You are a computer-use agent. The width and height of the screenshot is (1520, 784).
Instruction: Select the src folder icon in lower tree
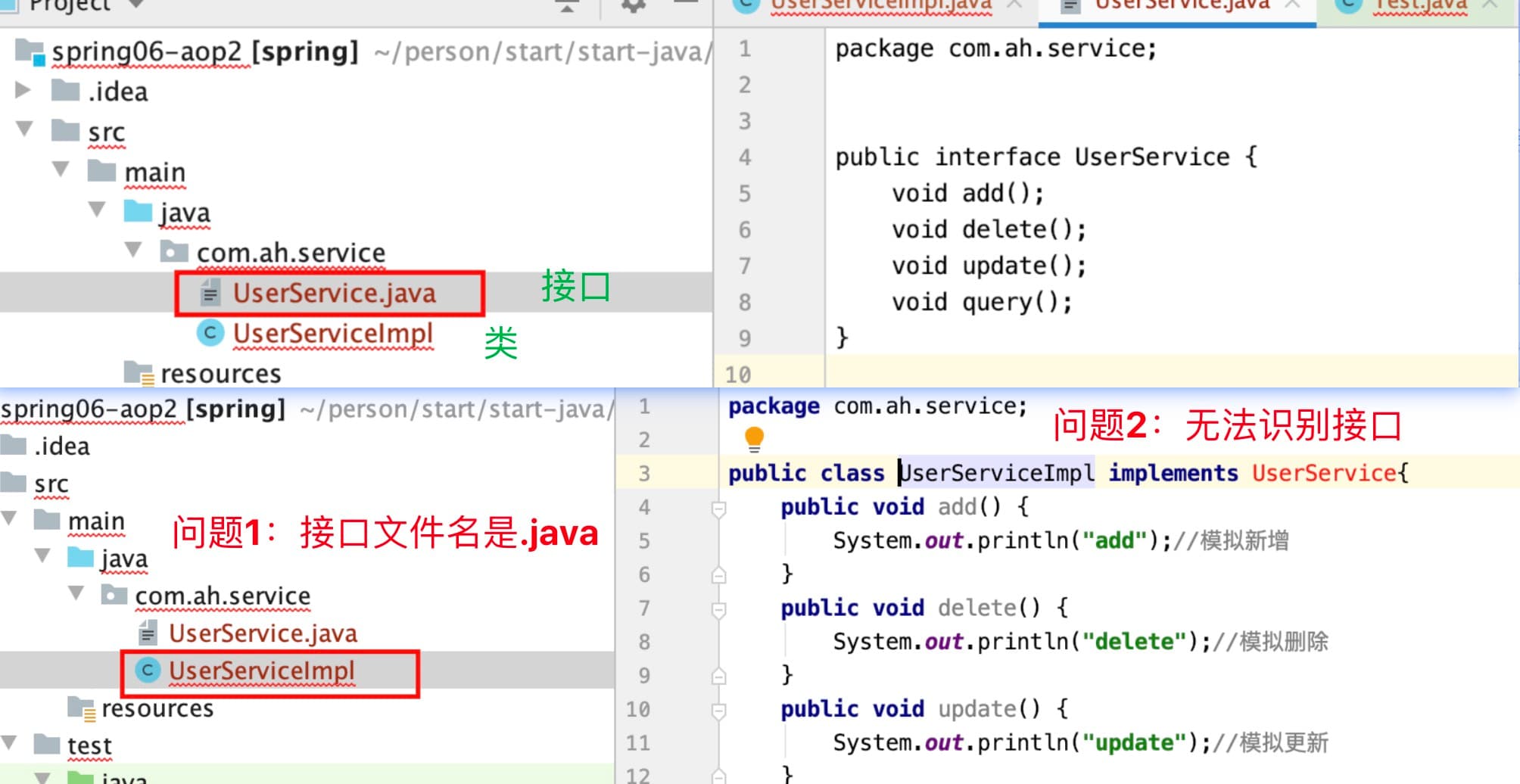click(x=14, y=482)
